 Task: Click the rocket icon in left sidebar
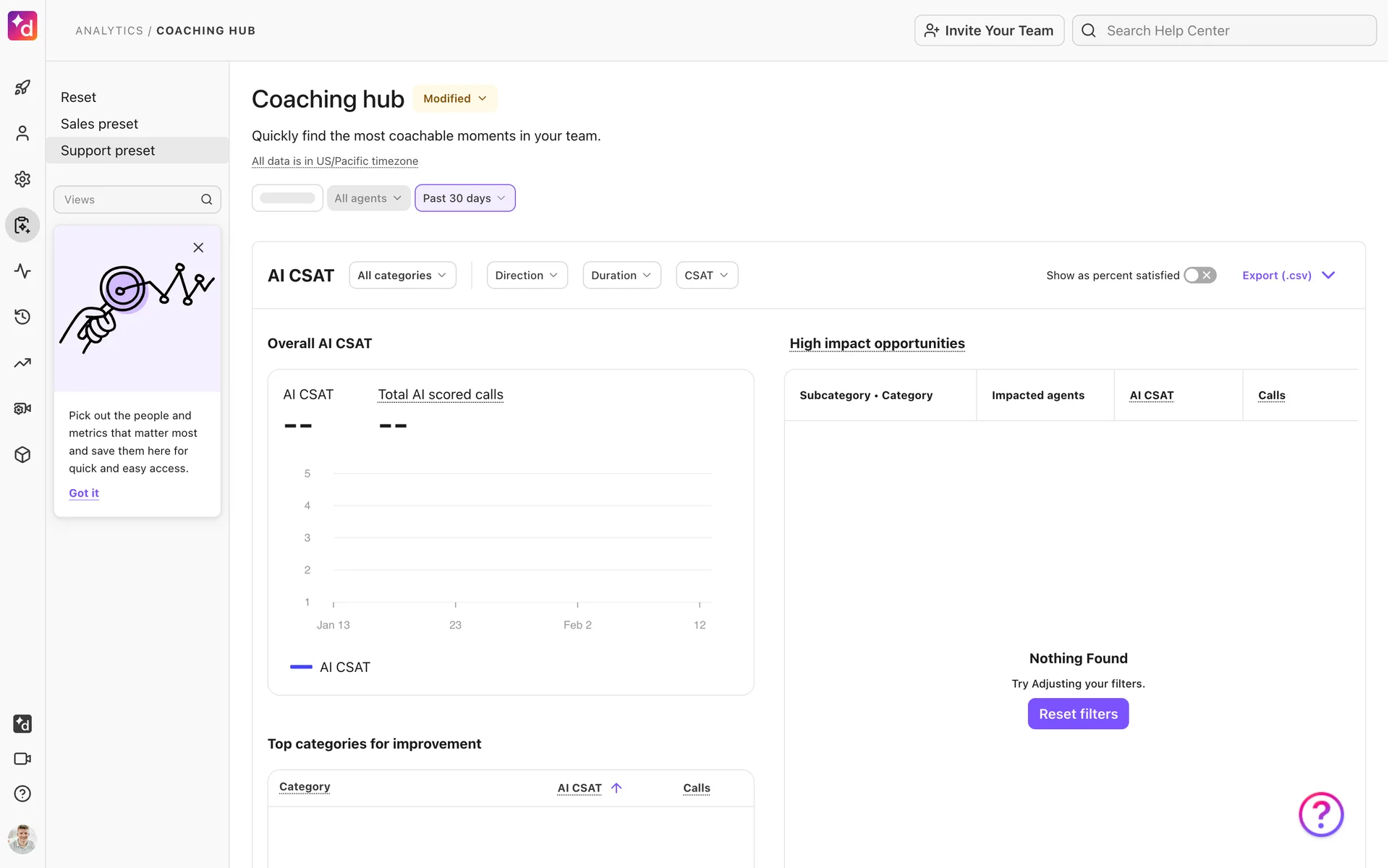point(22,88)
